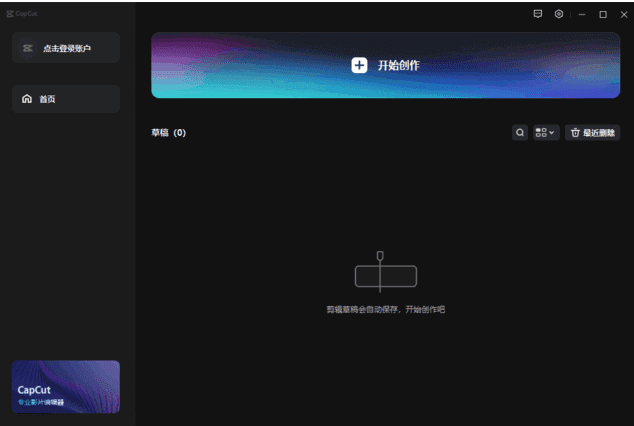Click the trash icon in 最近删除
The width and height of the screenshot is (634, 426).
[x=575, y=133]
